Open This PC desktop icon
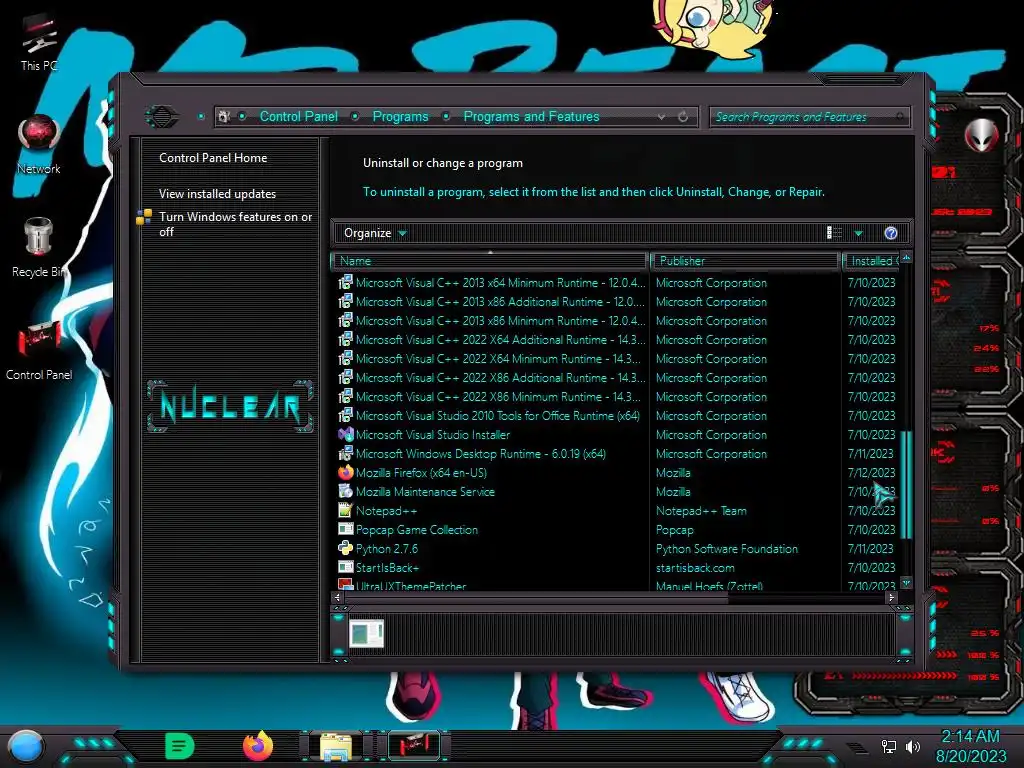1024x768 pixels. point(39,42)
